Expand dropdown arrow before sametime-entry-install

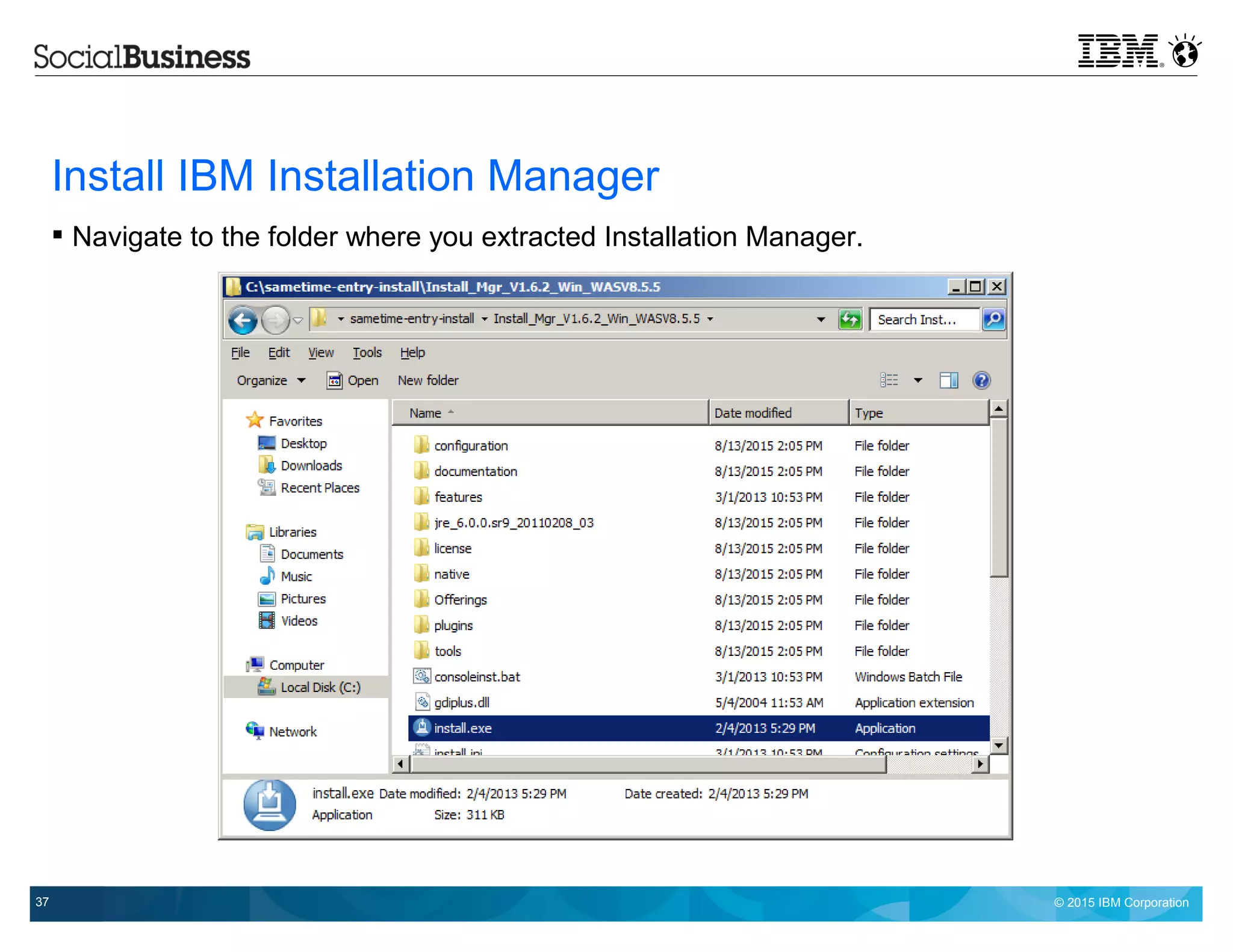point(340,319)
